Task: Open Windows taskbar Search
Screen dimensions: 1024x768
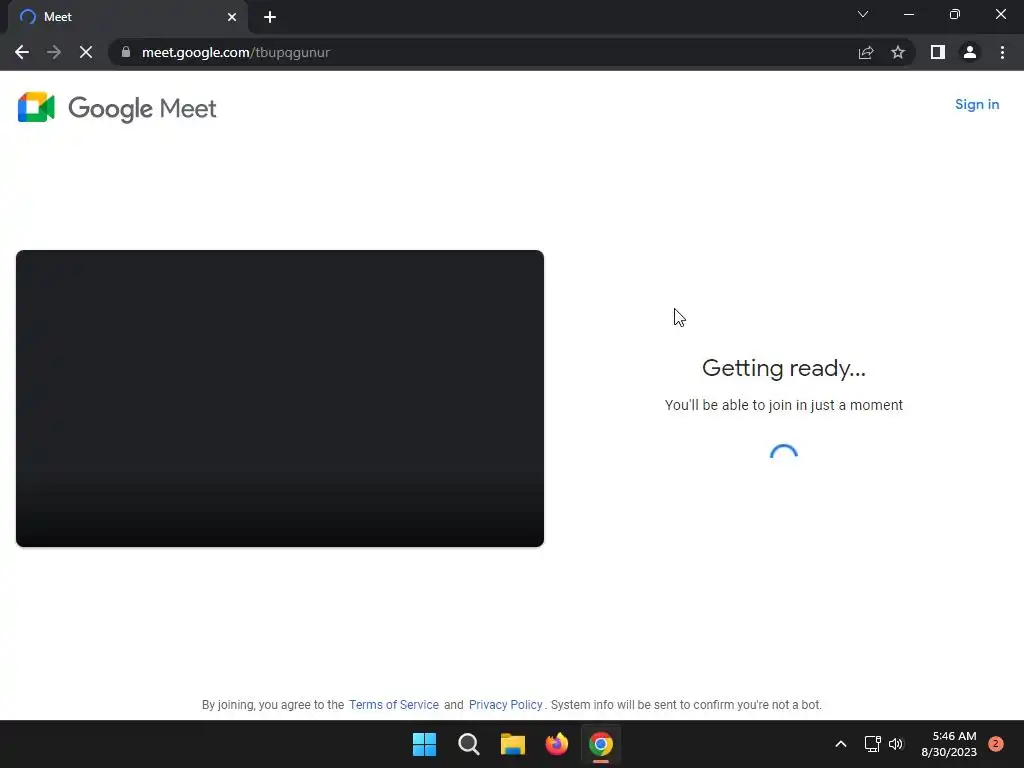Action: click(469, 744)
